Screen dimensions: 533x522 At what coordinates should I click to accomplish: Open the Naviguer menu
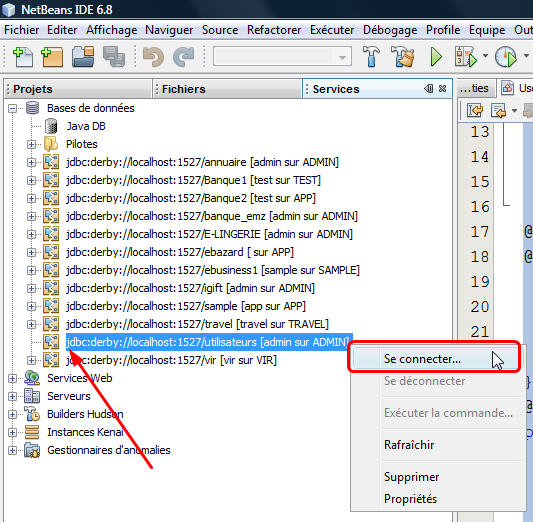(x=169, y=30)
